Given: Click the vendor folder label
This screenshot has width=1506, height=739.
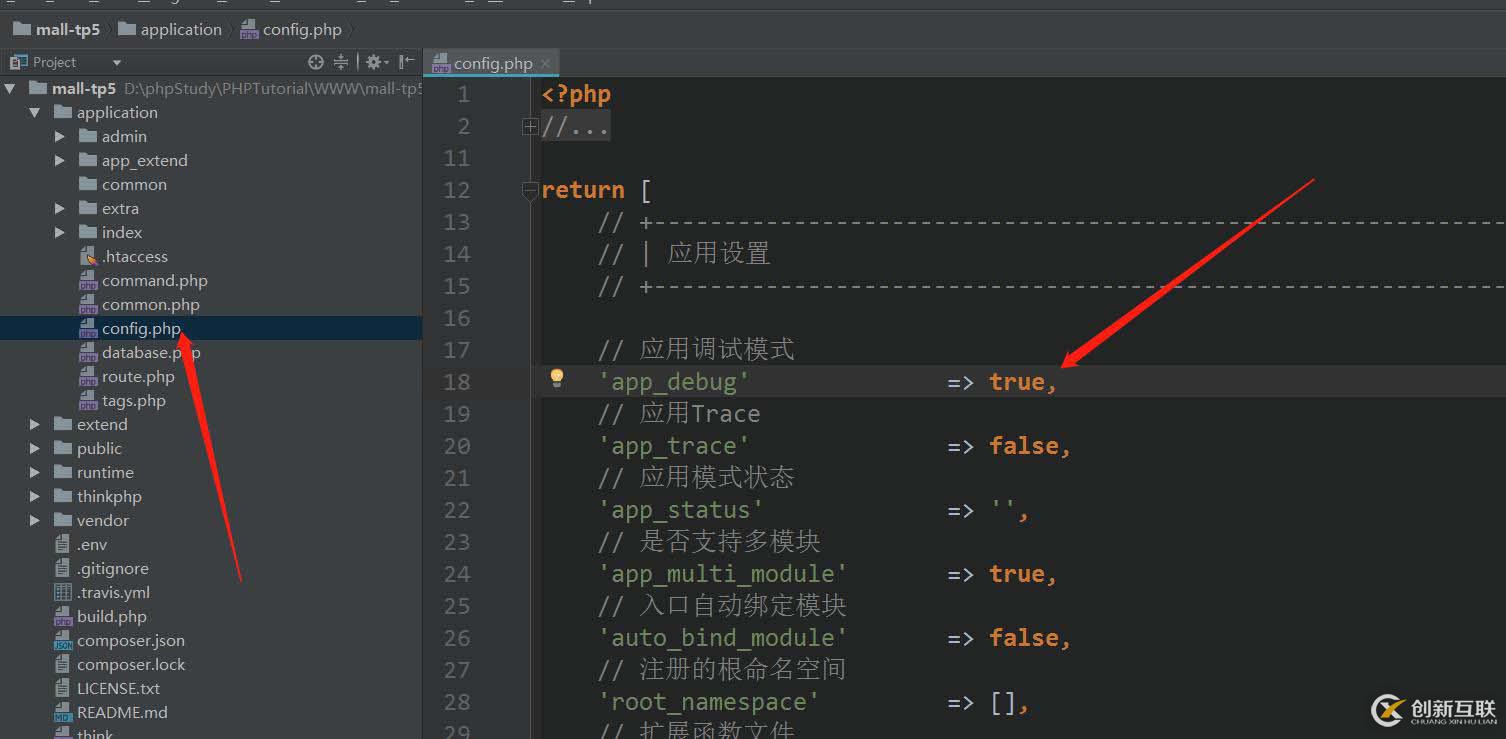Looking at the screenshot, I should [103, 520].
